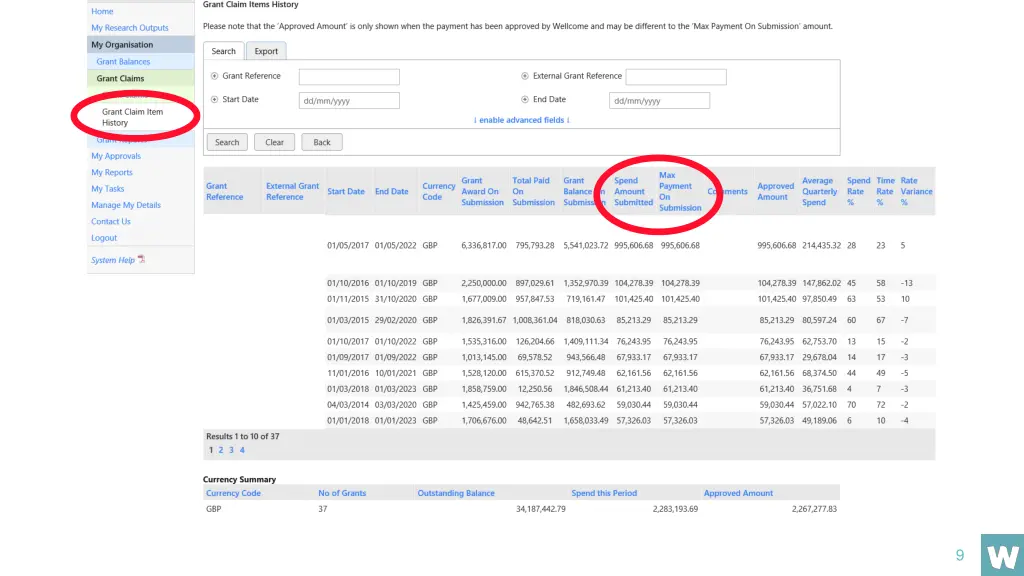Screen dimensions: 1024x576
Task: Sort by the table's End Date column header
Action: (392, 191)
